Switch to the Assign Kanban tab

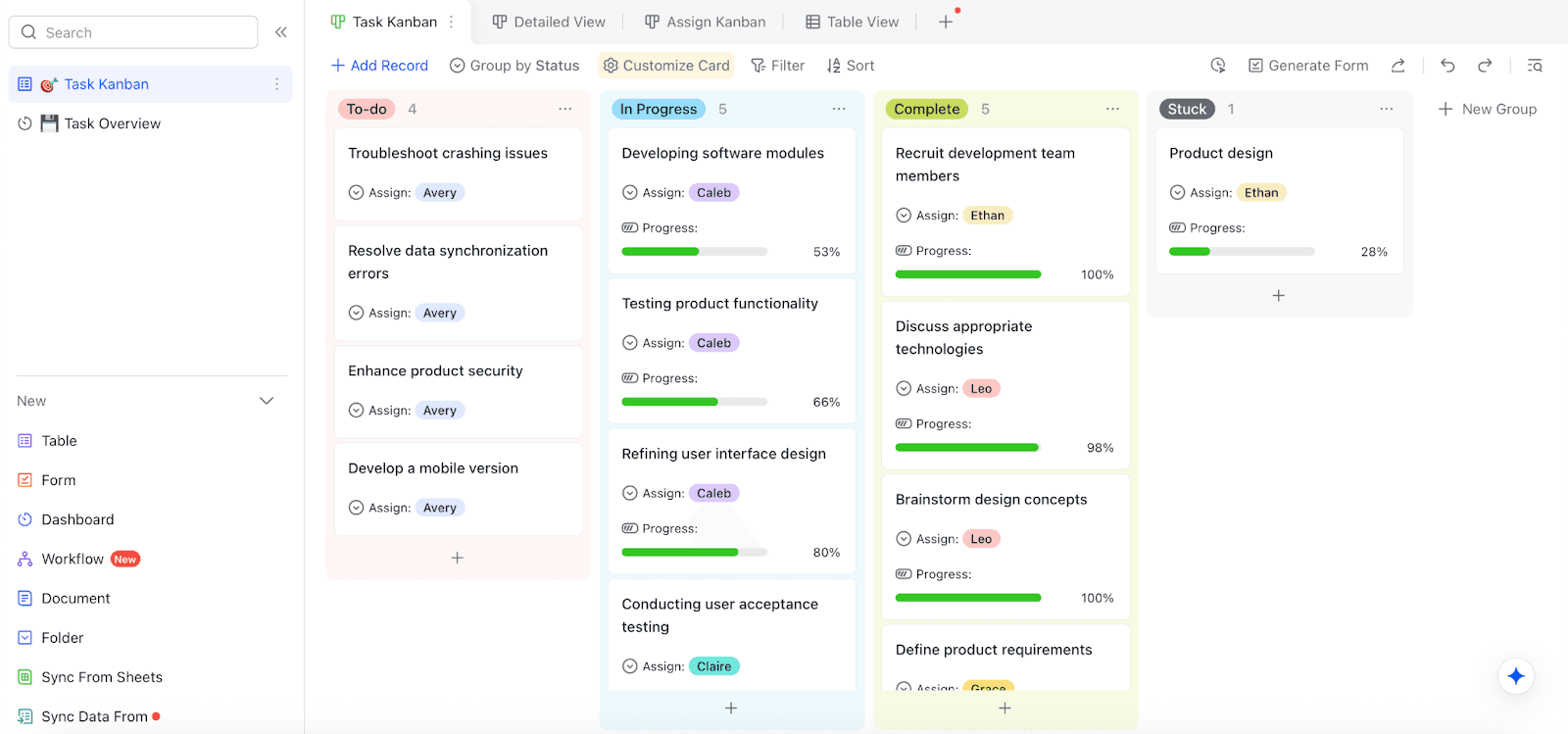click(706, 22)
